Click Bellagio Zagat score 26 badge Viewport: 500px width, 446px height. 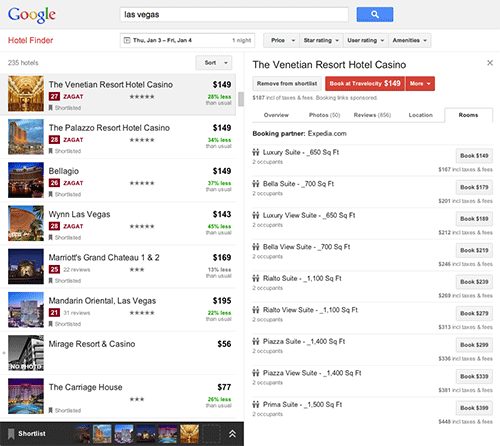pos(54,183)
